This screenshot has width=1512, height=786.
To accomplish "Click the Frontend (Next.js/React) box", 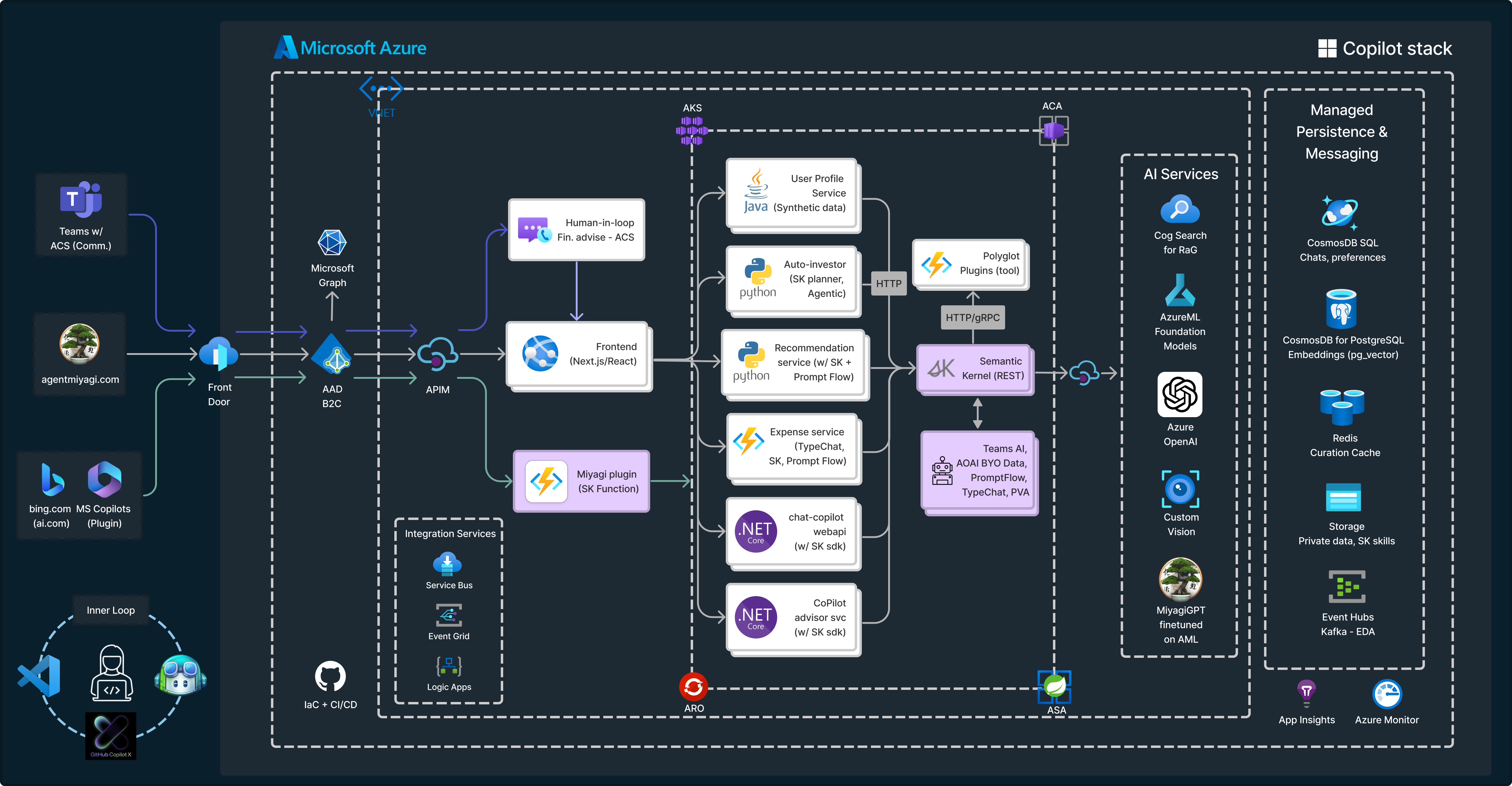I will coord(578,354).
